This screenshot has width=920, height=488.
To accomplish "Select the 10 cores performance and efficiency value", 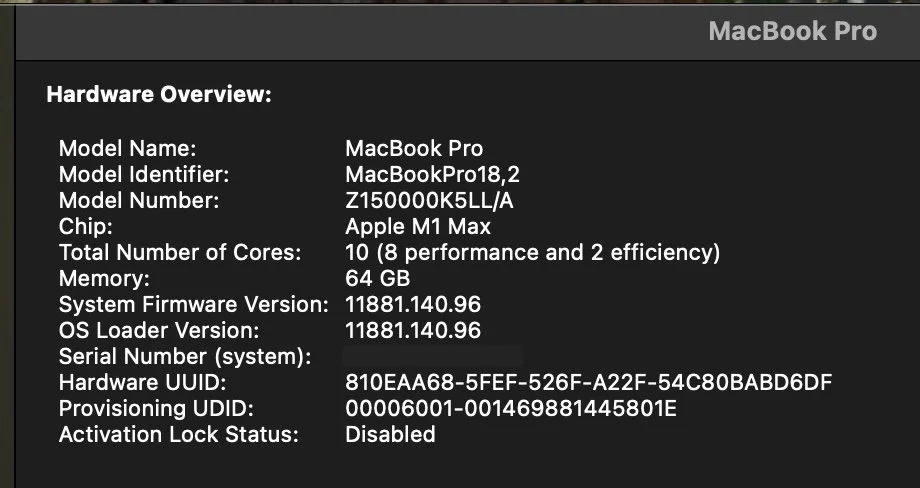I will pos(533,252).
